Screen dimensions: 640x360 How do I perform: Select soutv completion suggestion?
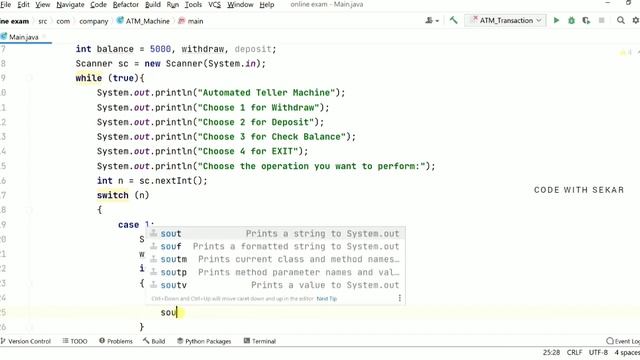click(276, 285)
